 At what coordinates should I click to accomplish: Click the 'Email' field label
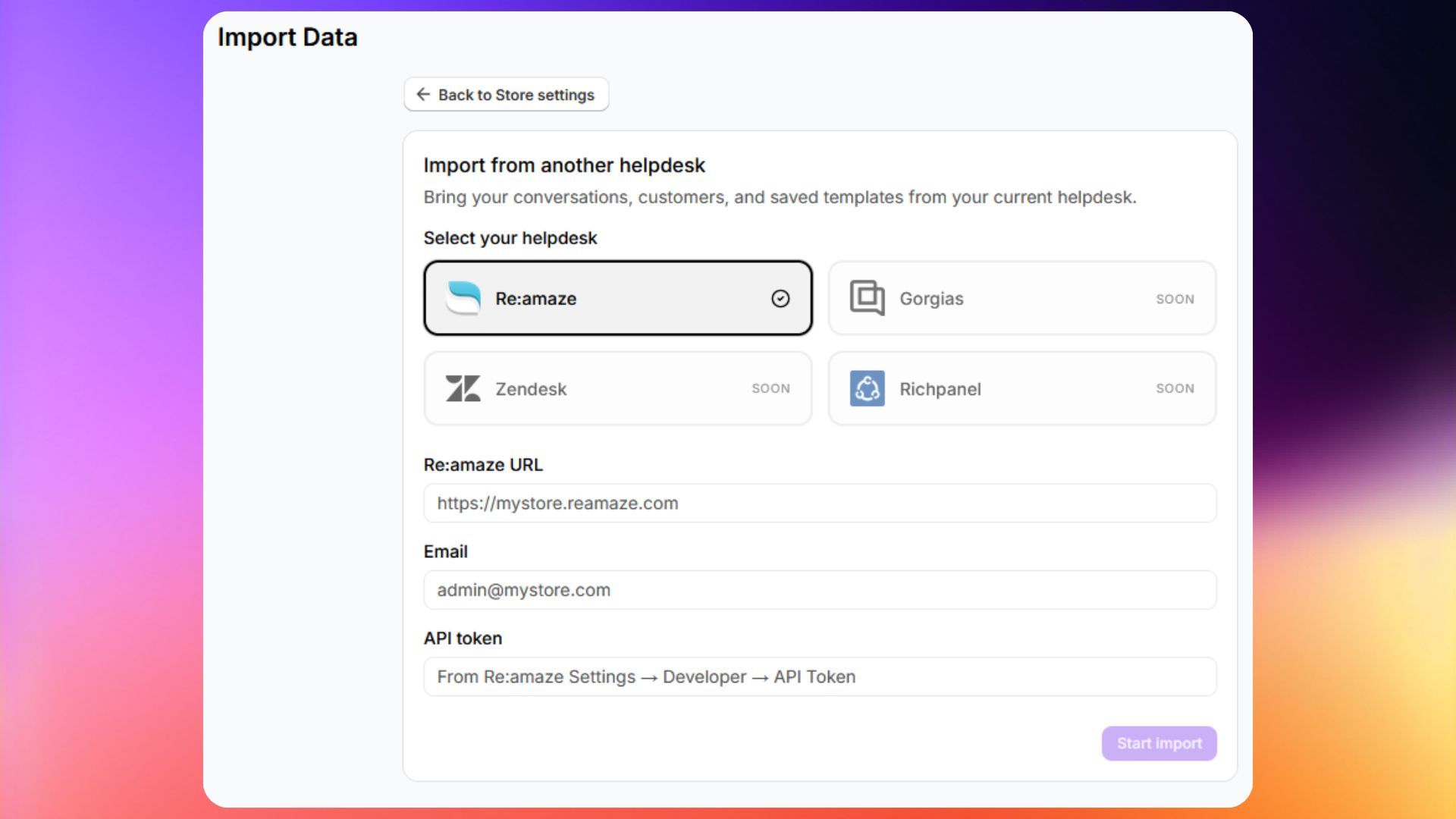click(x=445, y=552)
